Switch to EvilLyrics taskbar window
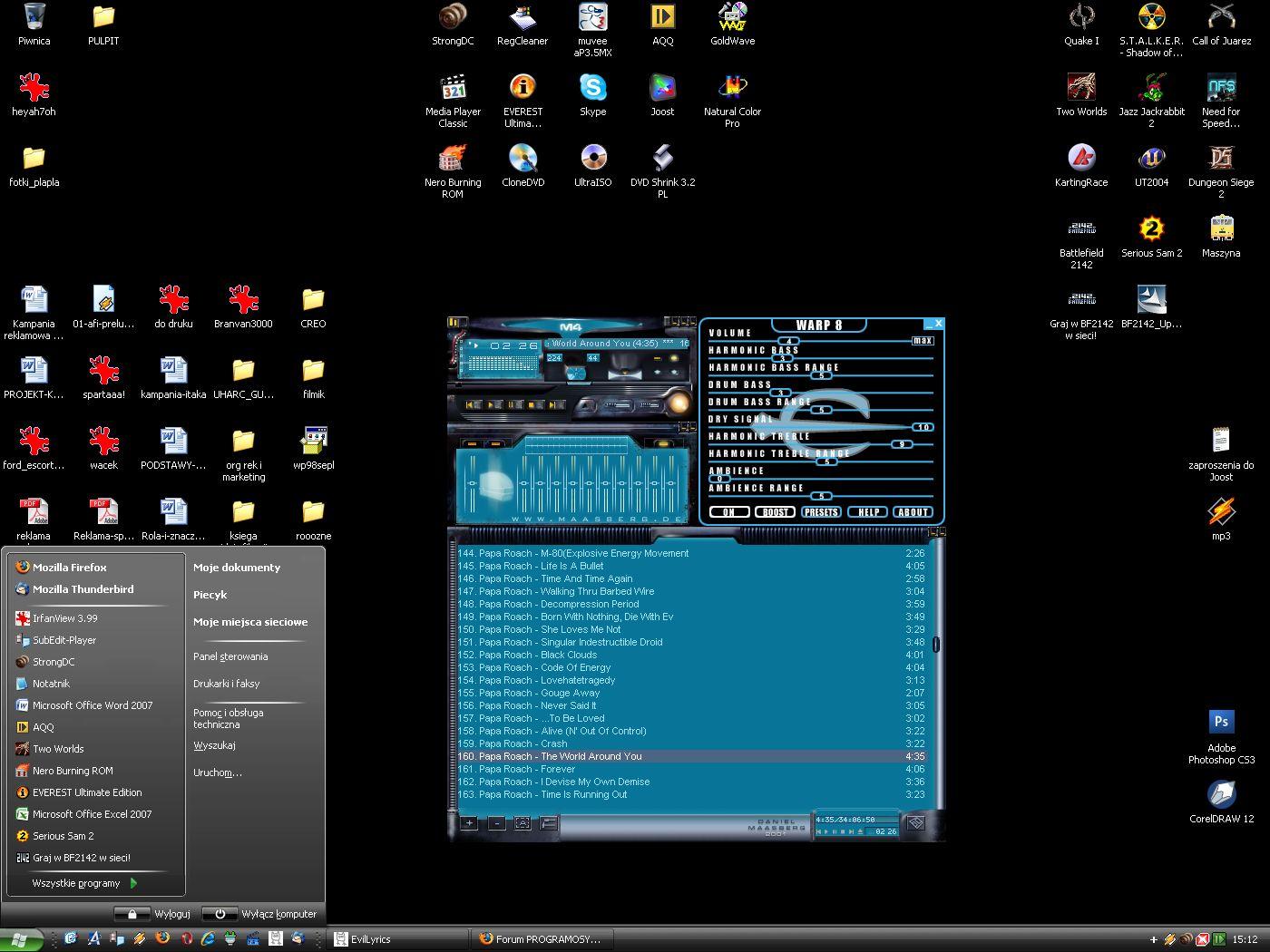The height and width of the screenshot is (952, 1270). pos(397,939)
